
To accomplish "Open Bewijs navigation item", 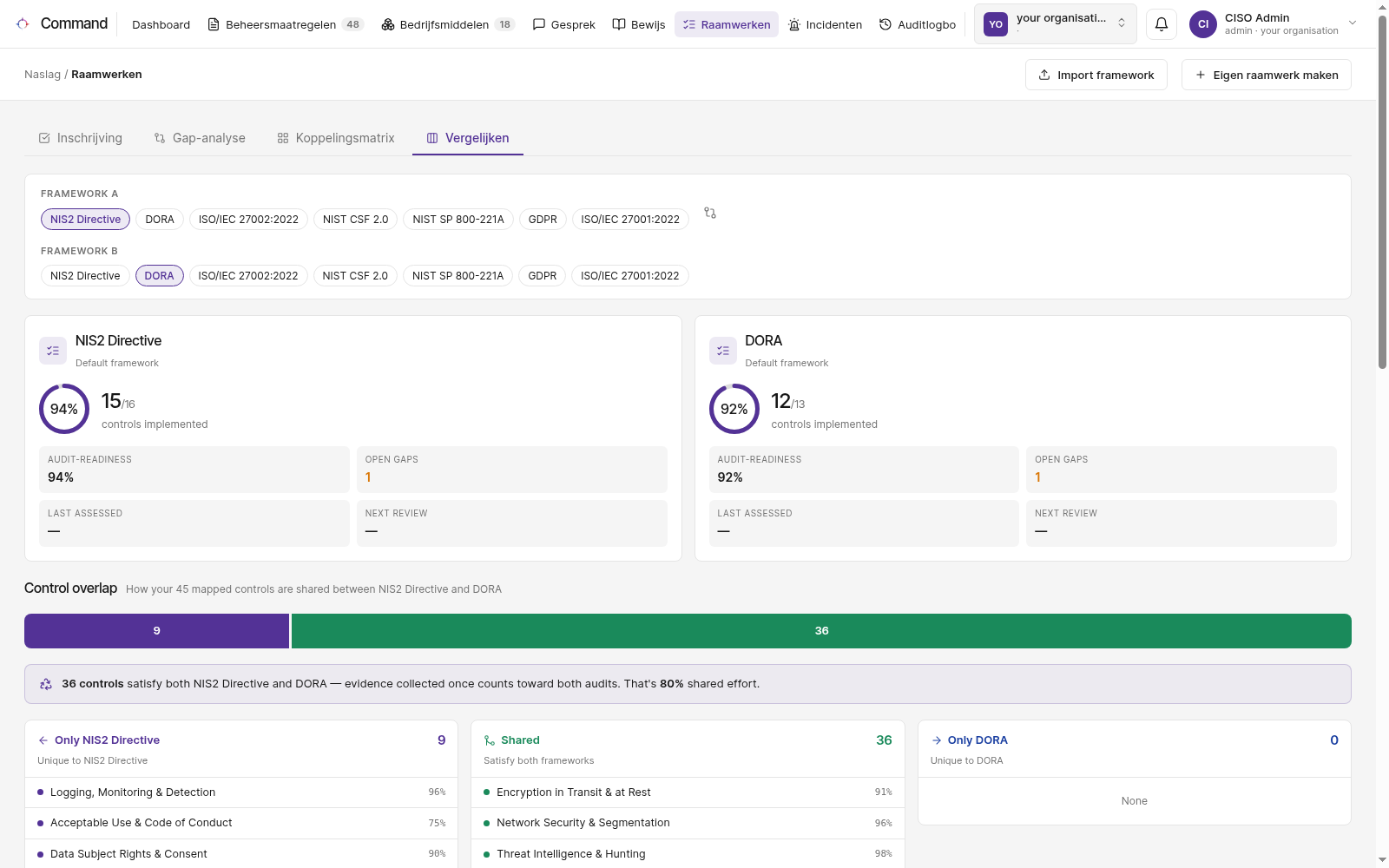I will 639,24.
